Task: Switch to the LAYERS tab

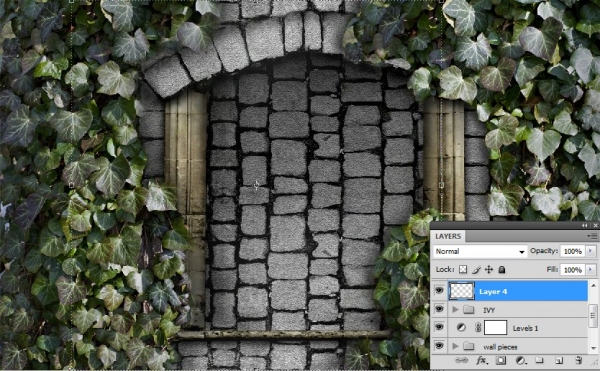Action: pos(448,236)
